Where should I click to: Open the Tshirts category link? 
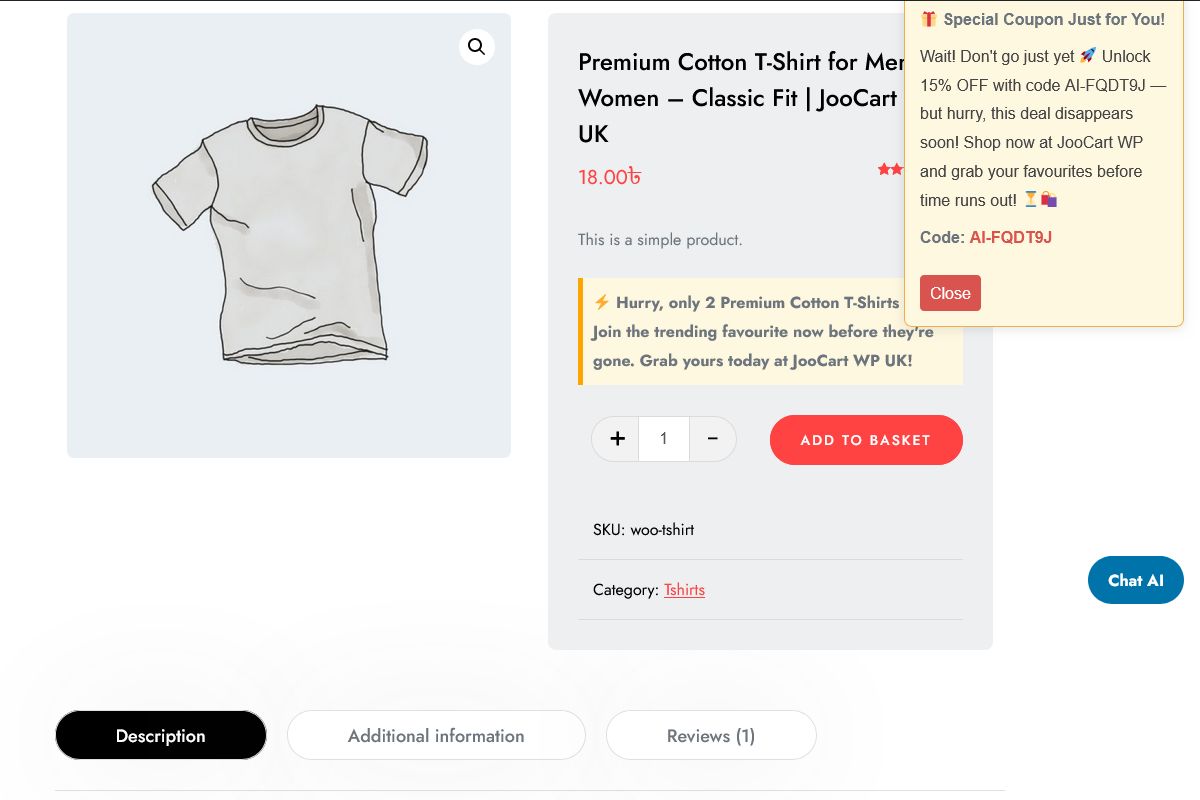pyautogui.click(x=684, y=590)
